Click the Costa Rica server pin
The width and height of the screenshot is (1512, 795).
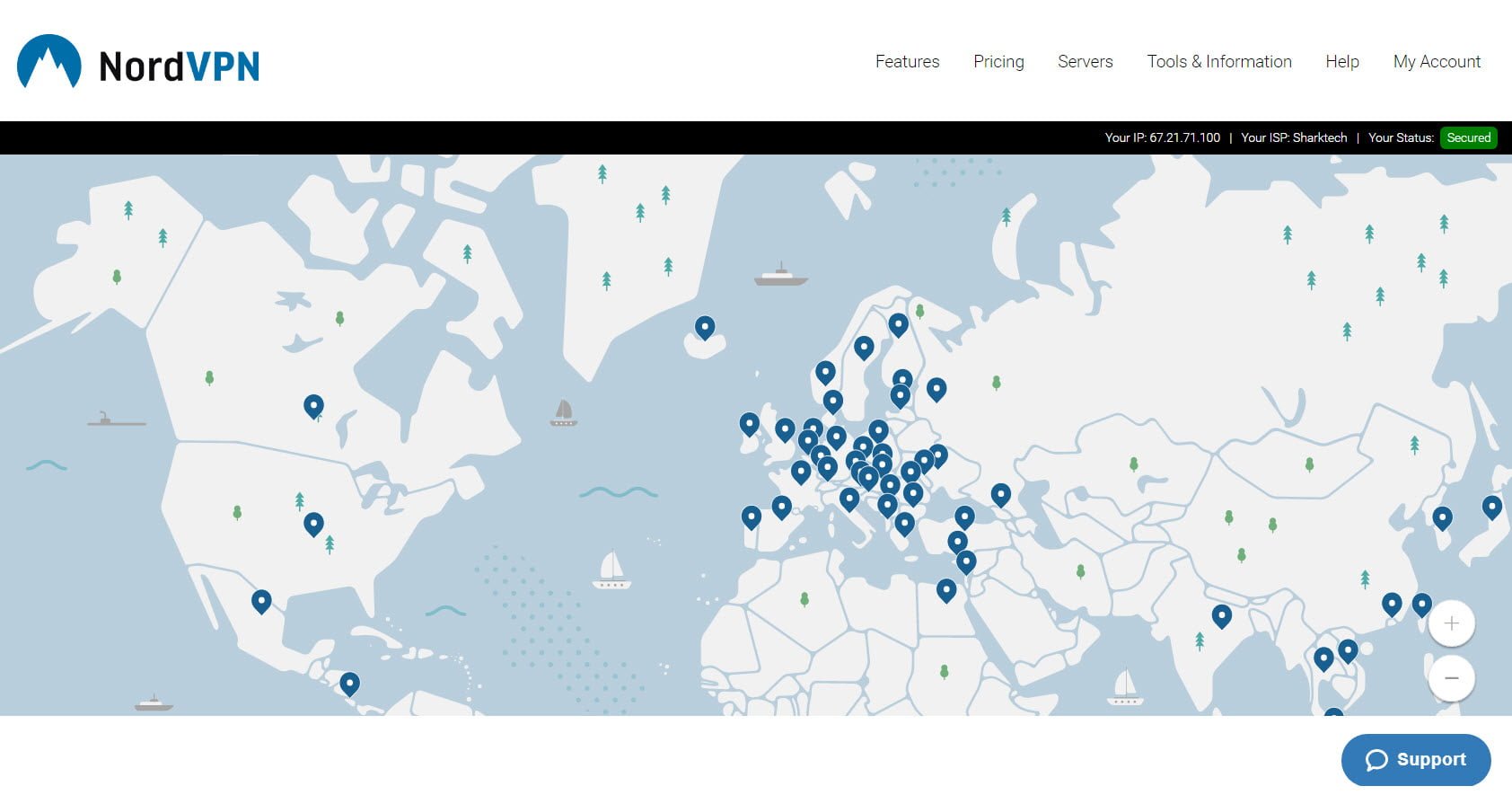[350, 684]
